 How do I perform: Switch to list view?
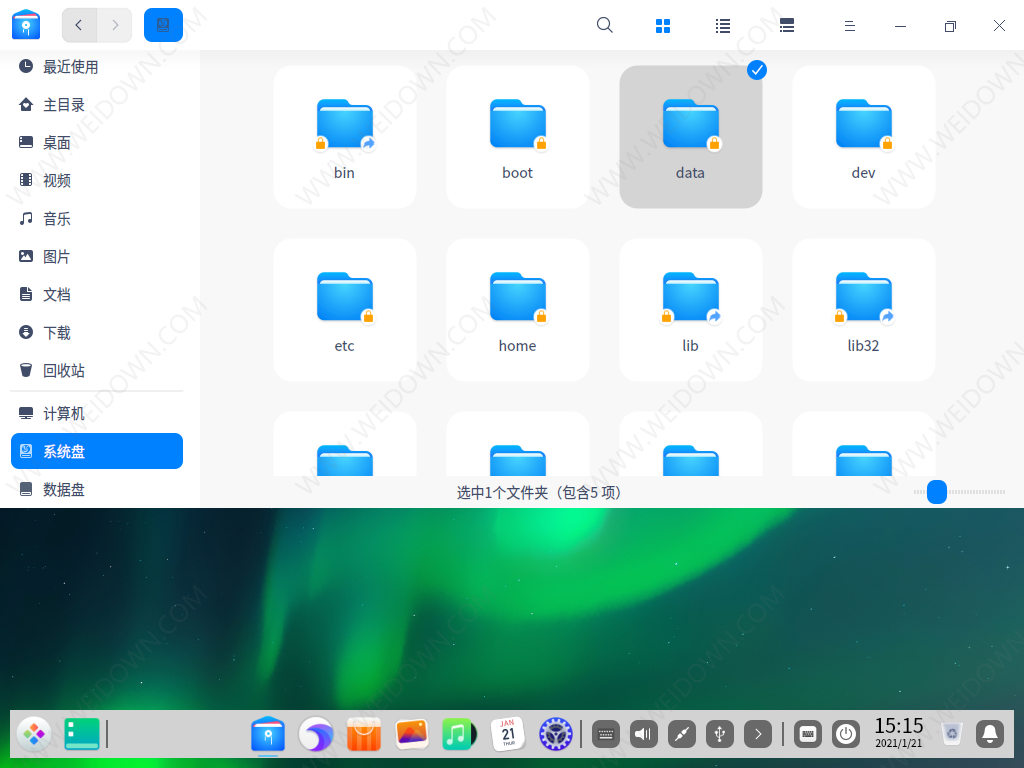[x=722, y=25]
